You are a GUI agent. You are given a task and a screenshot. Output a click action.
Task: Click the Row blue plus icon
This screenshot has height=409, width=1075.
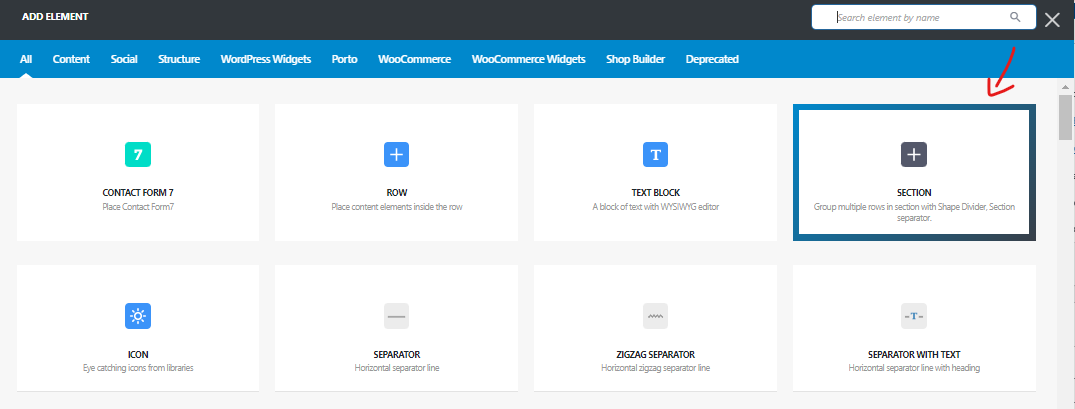click(x=396, y=154)
